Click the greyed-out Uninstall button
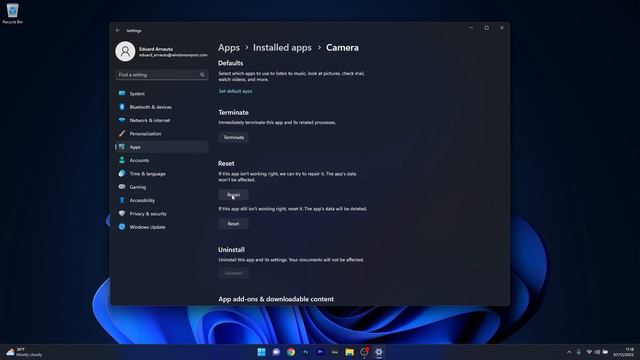Screen dimensions: 640x360 click(x=233, y=273)
